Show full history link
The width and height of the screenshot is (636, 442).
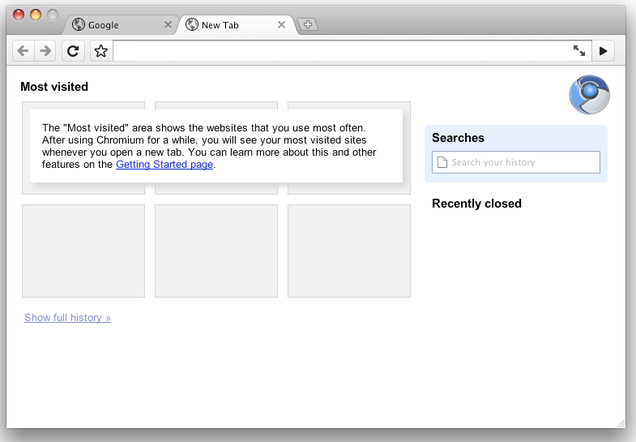(67, 318)
